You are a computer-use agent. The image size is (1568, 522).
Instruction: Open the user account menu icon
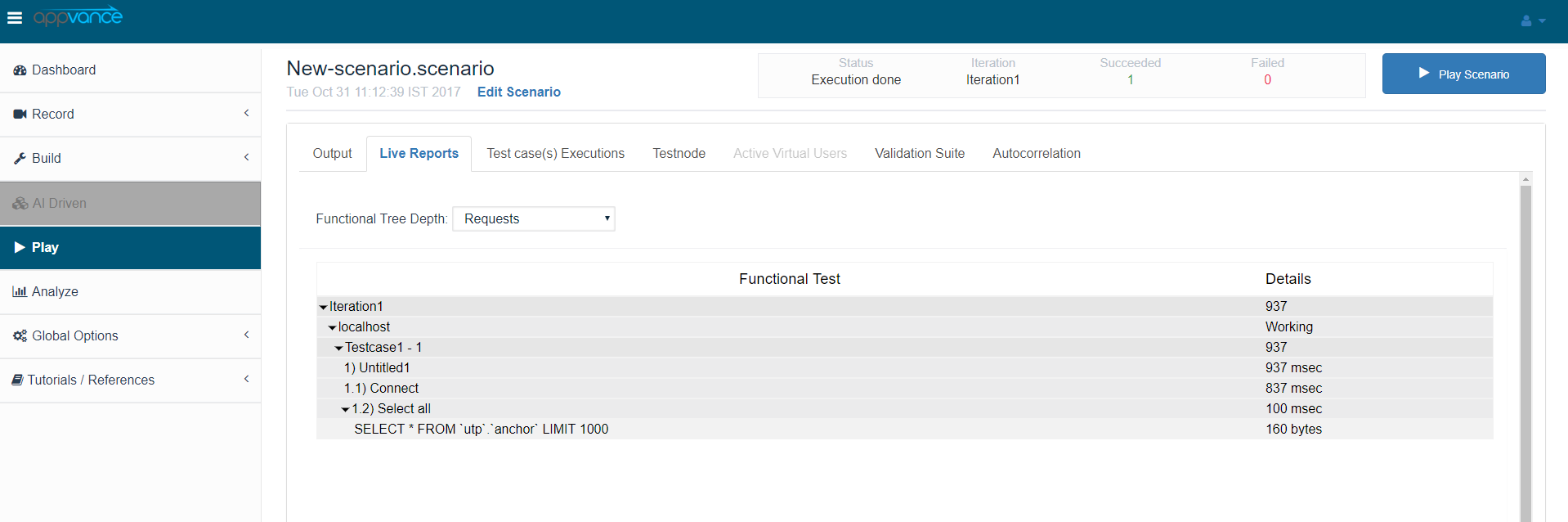[x=1532, y=21]
